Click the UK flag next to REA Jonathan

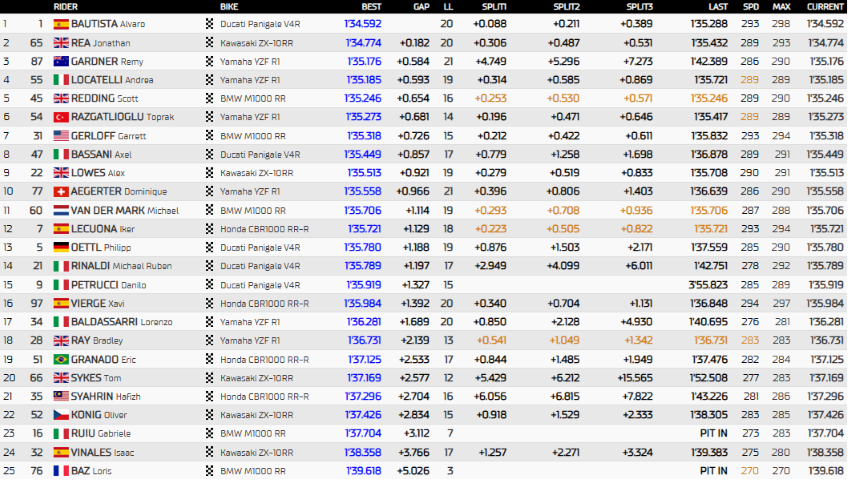click(61, 43)
